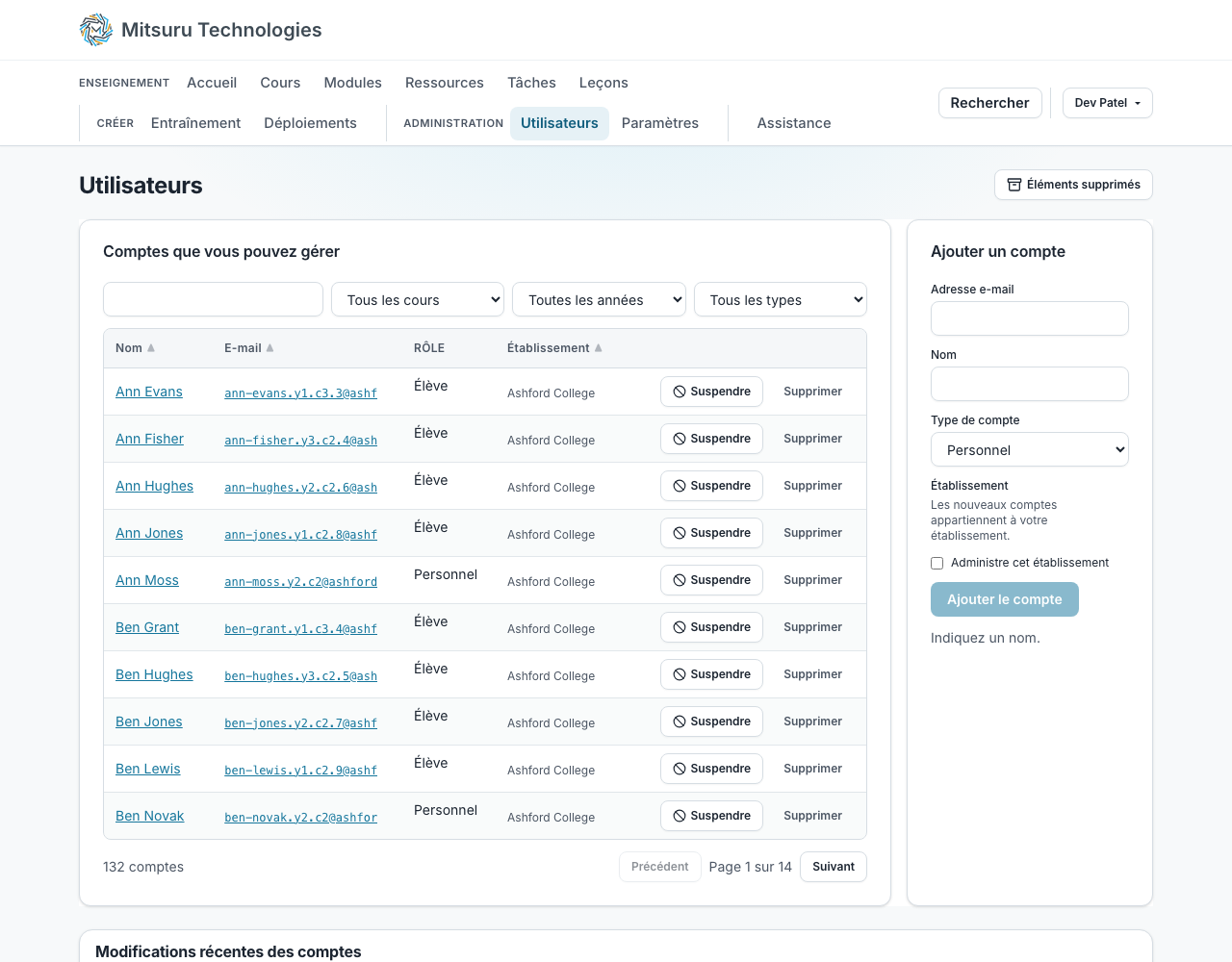This screenshot has width=1232, height=962.
Task: Expand the Tous les types filter
Action: coord(781,299)
